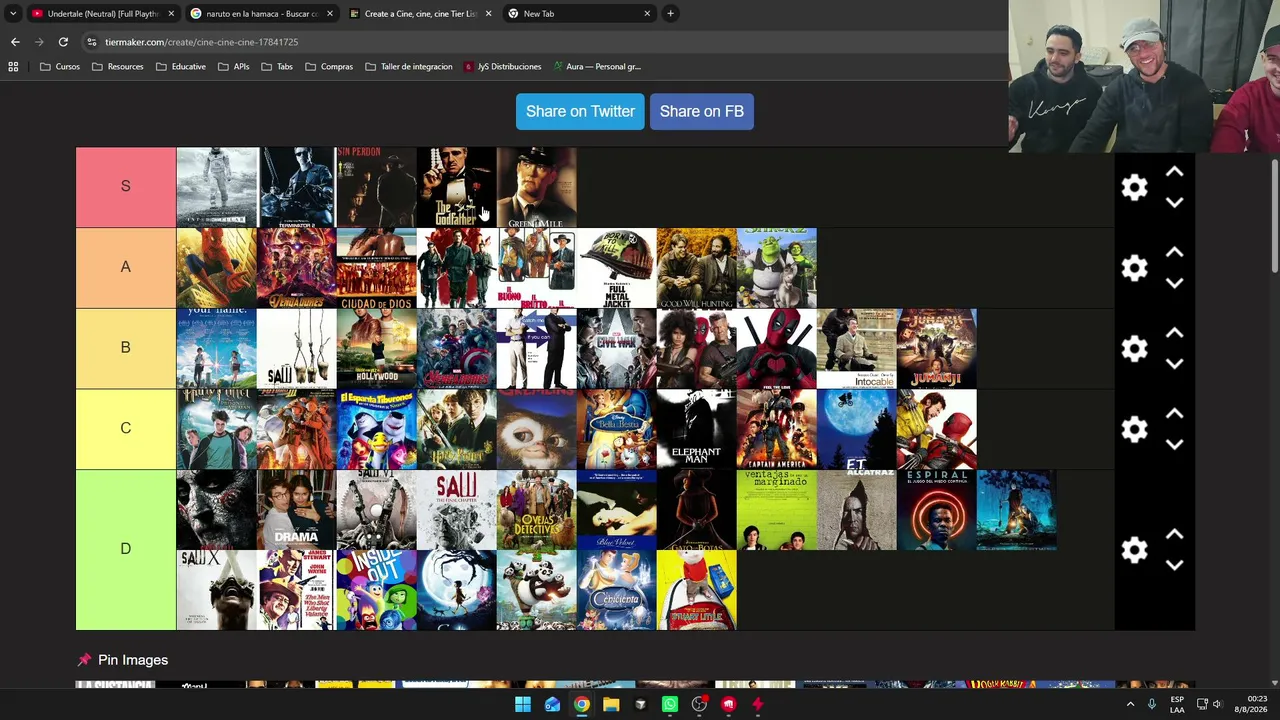
Task: Open the Taller de integracion bookmark folder
Action: (x=409, y=67)
